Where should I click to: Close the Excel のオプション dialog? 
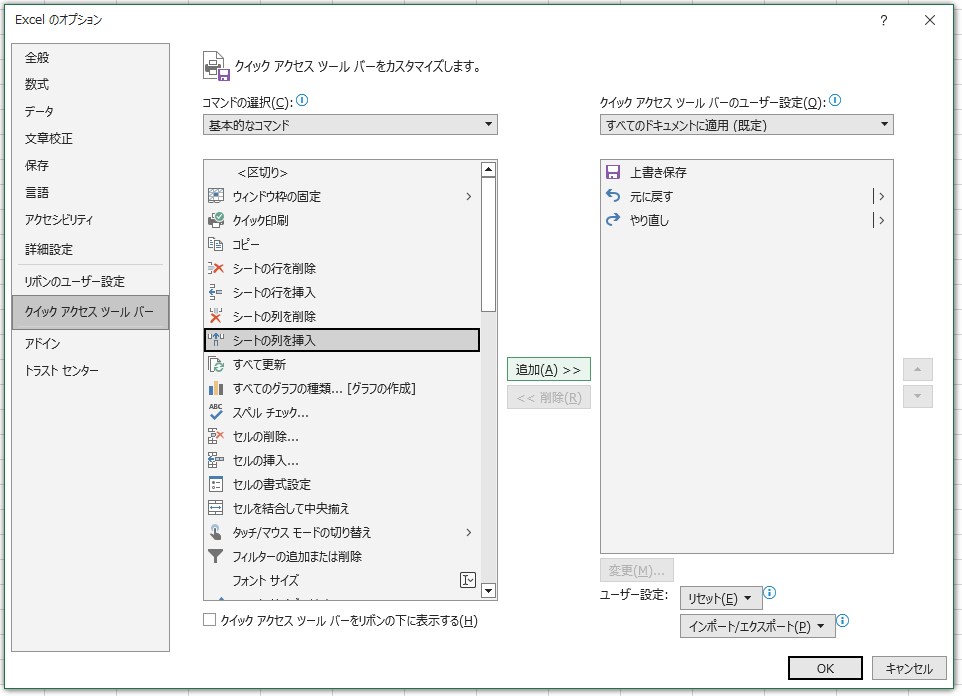click(930, 20)
